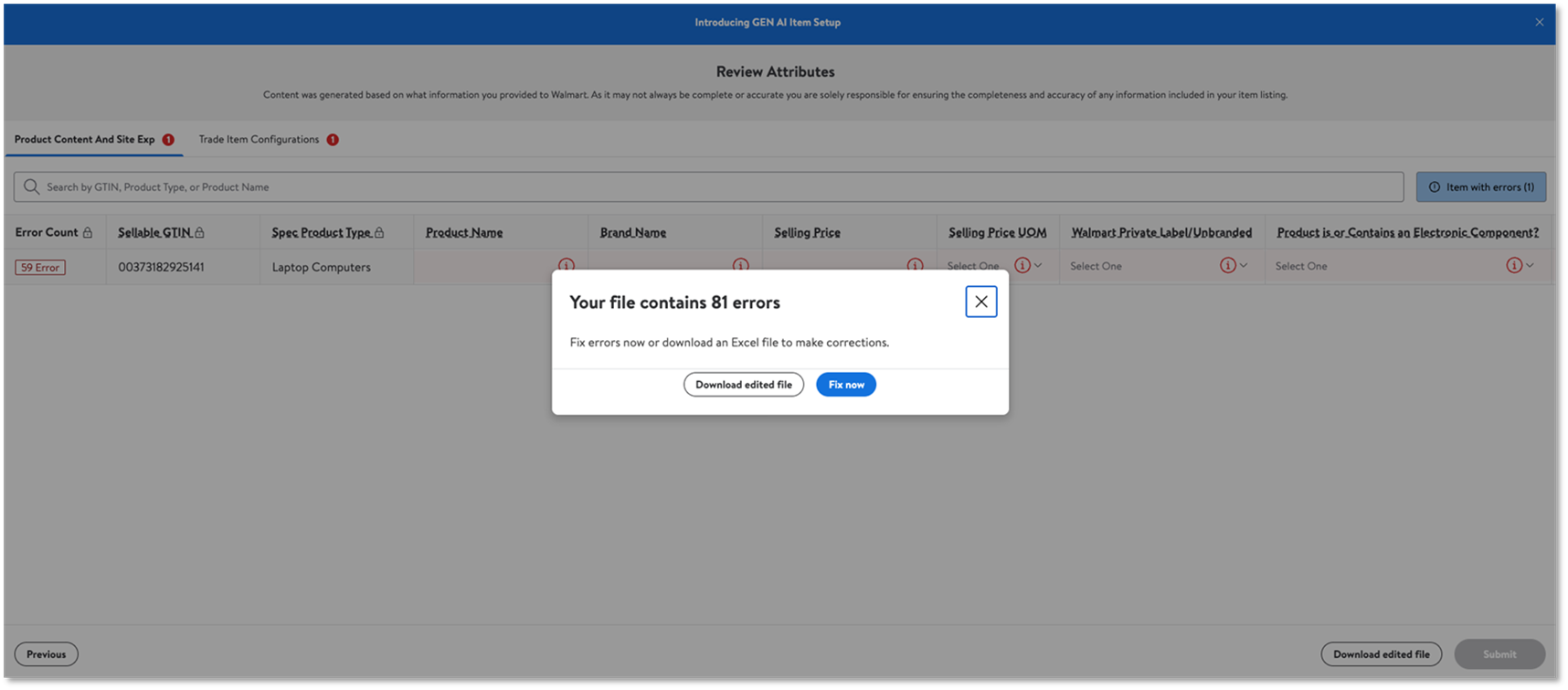
Task: Click the lock icon beside Spec Product Type
Action: [379, 233]
